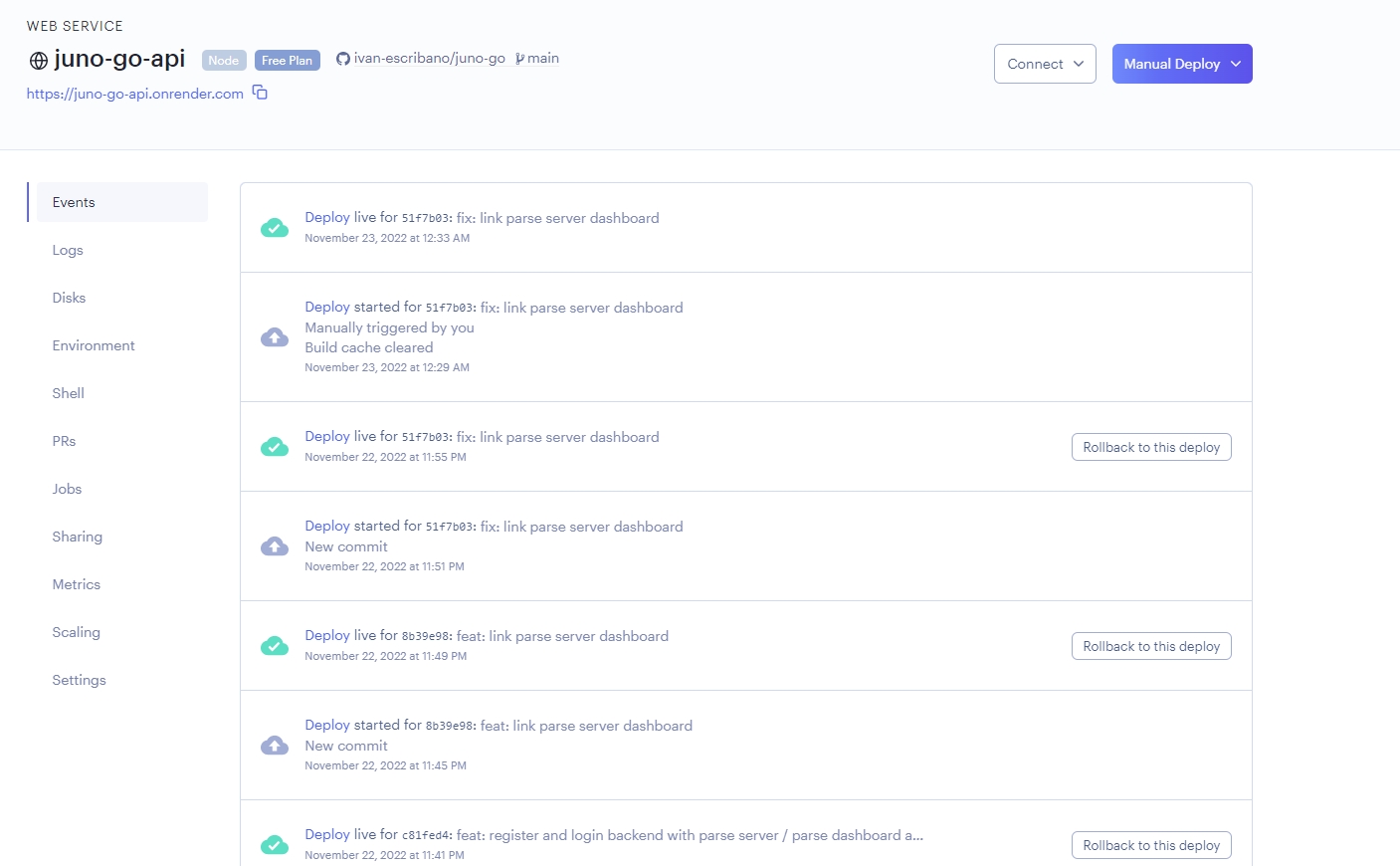The image size is (1400, 866).
Task: Click the GitHub icon next to ivan-escribano/juno-go
Action: pyautogui.click(x=343, y=59)
